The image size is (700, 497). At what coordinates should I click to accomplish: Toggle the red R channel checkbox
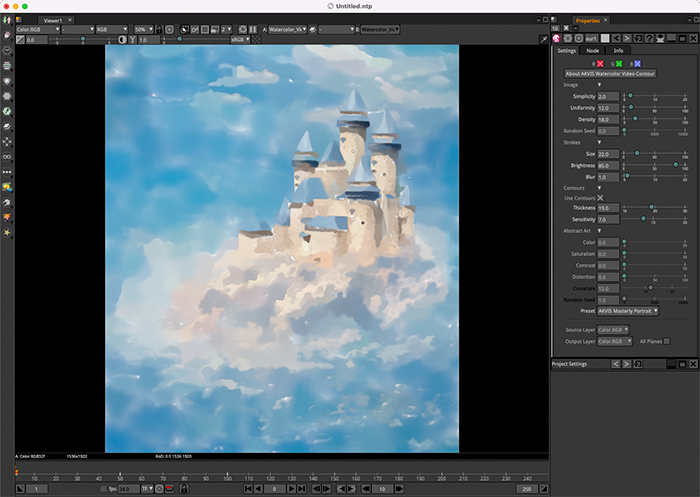(x=600, y=64)
